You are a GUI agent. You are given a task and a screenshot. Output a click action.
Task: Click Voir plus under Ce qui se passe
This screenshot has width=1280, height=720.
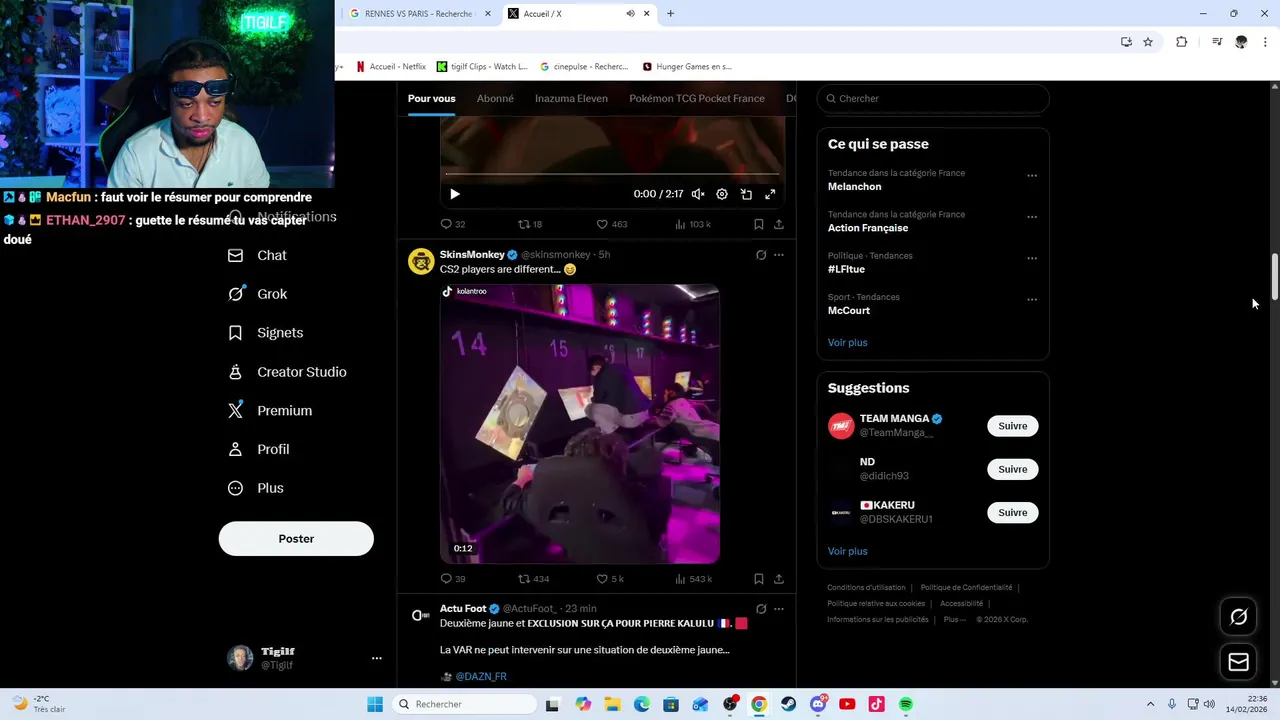point(847,343)
